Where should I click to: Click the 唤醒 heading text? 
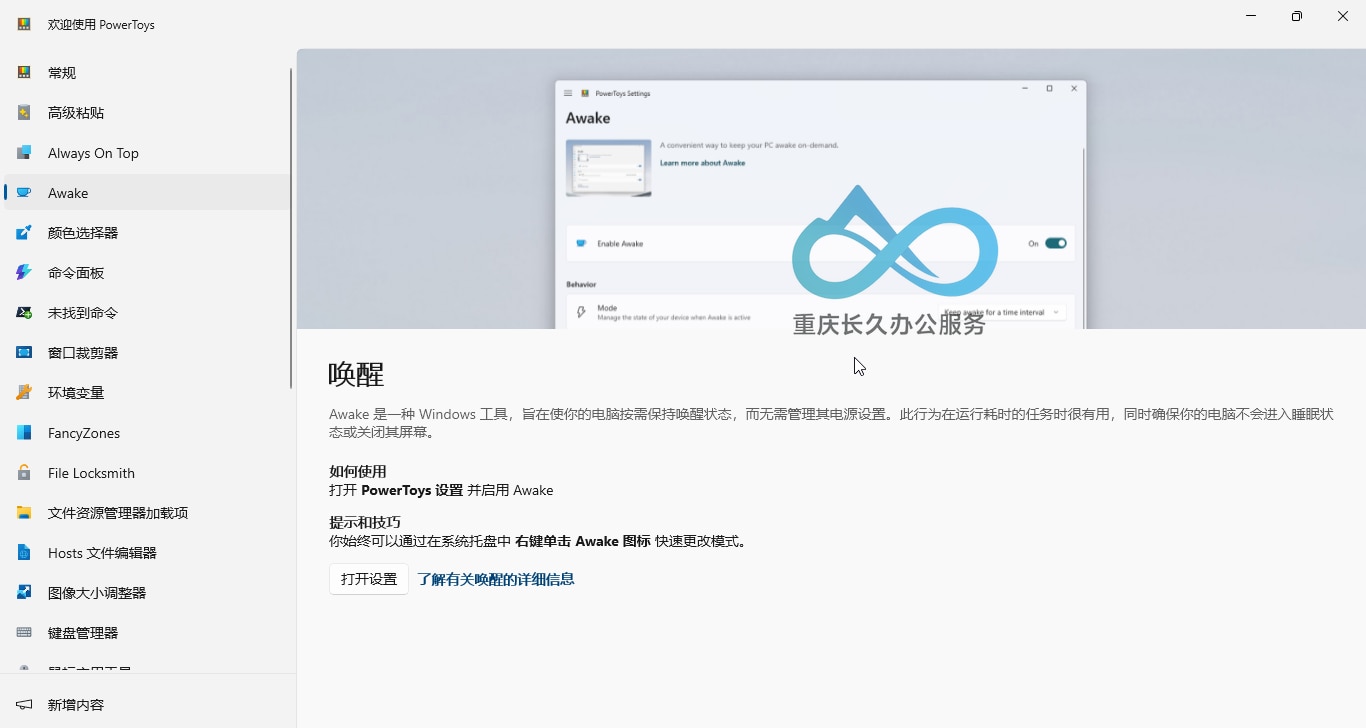357,375
